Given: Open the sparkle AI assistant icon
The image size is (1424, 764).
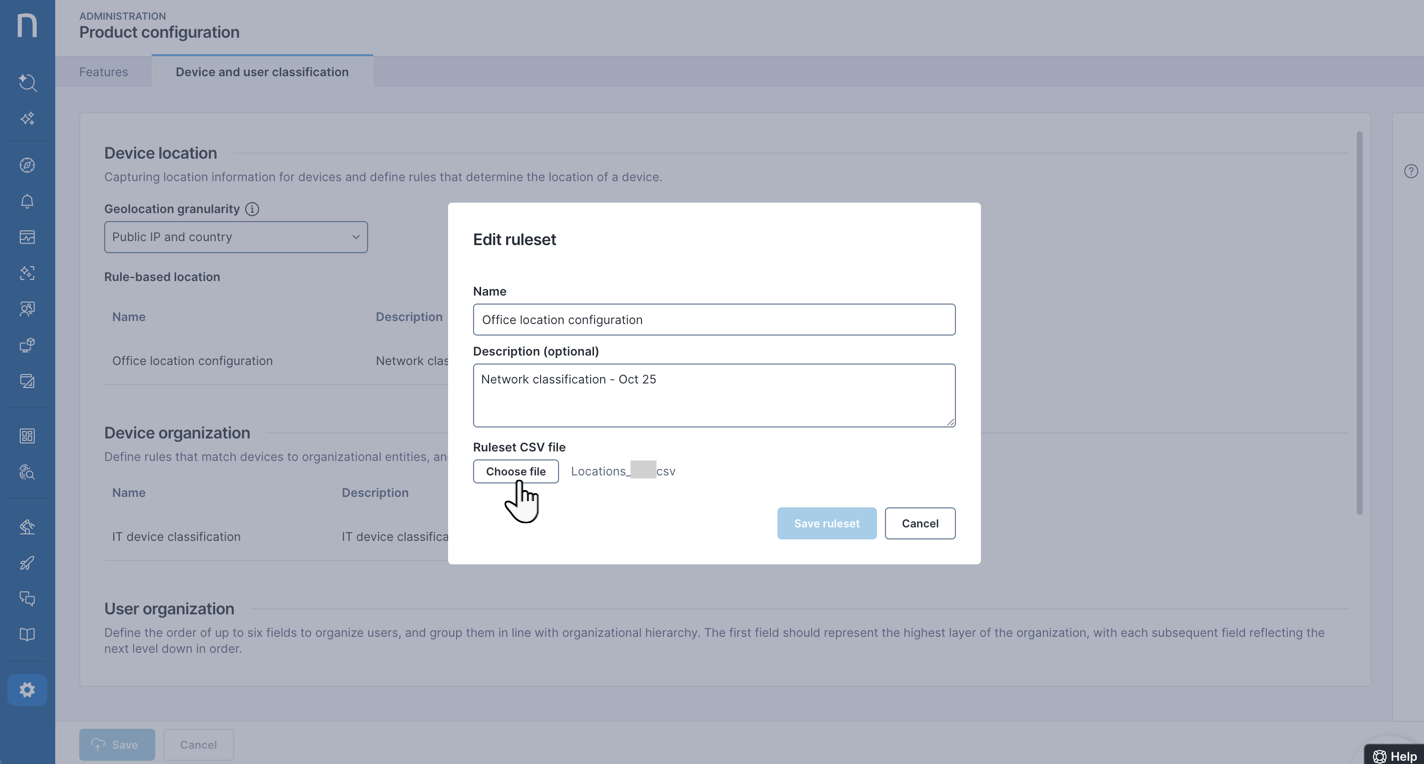Looking at the screenshot, I should point(27,119).
